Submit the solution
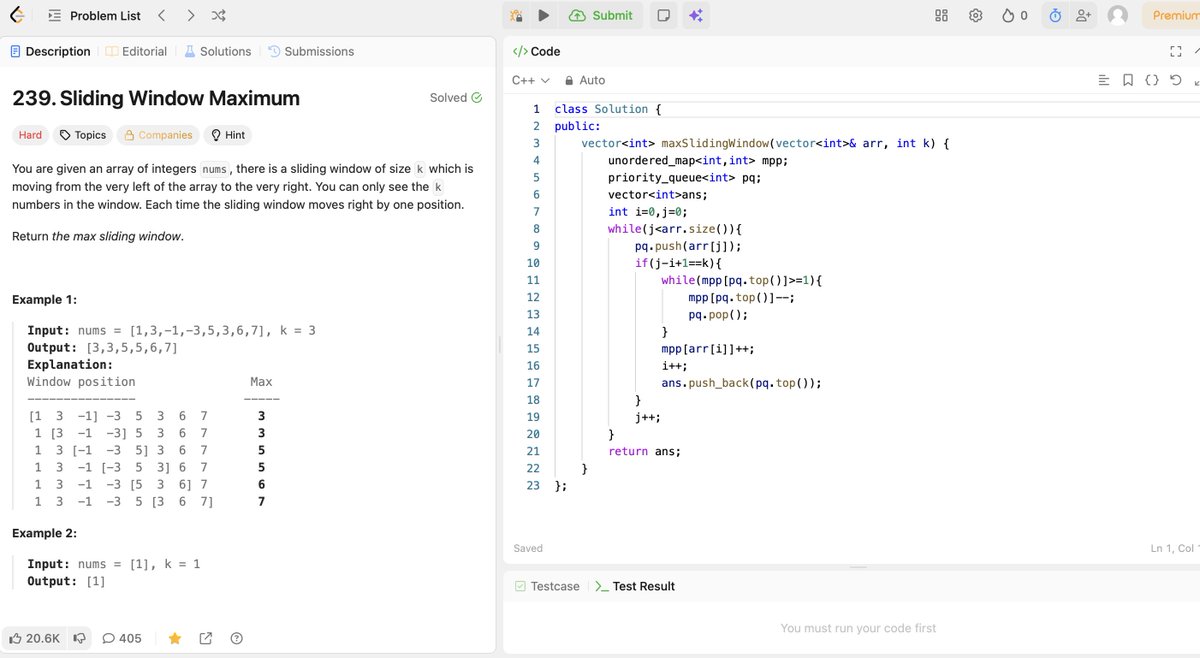 (600, 15)
